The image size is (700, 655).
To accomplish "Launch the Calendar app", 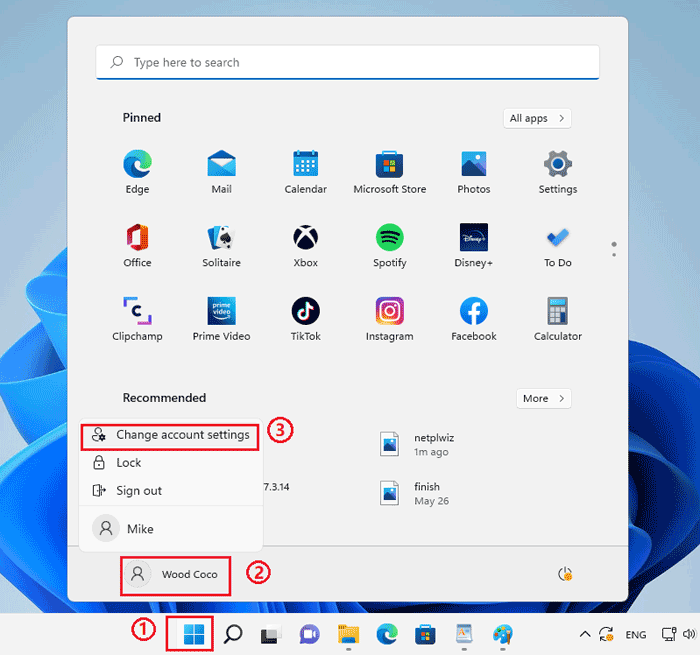I will tap(305, 172).
